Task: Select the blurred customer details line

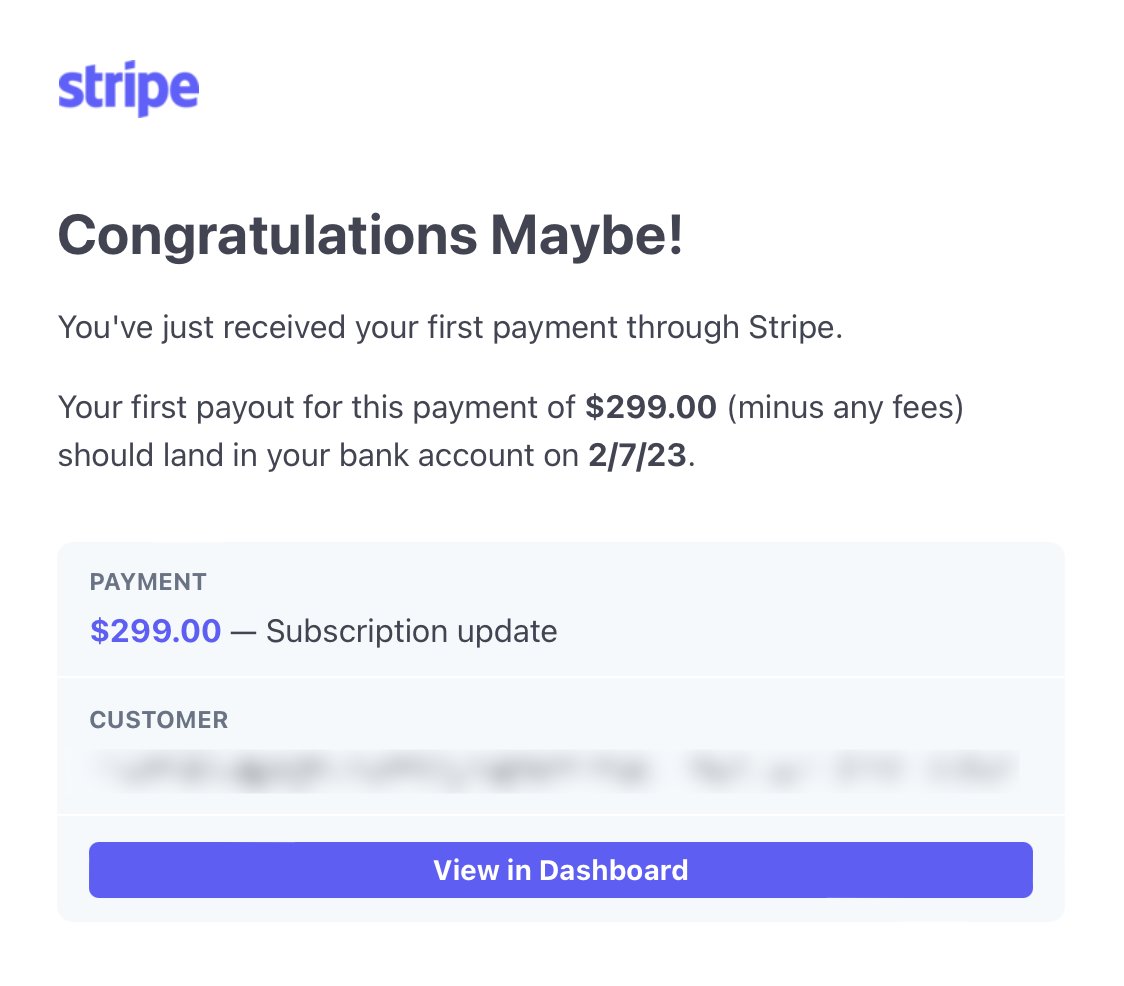Action: pyautogui.click(x=556, y=771)
